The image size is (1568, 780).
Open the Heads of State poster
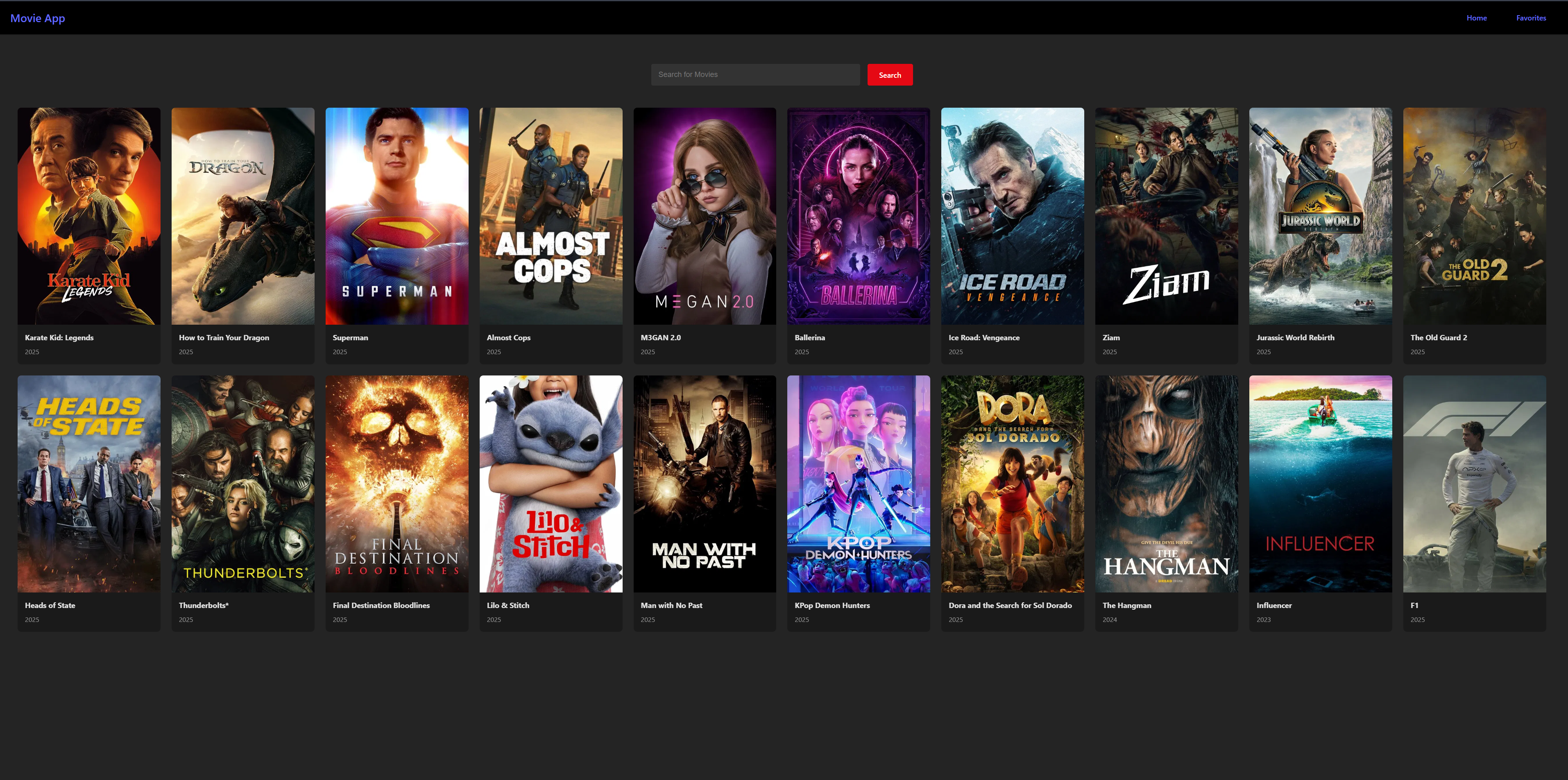click(x=89, y=484)
